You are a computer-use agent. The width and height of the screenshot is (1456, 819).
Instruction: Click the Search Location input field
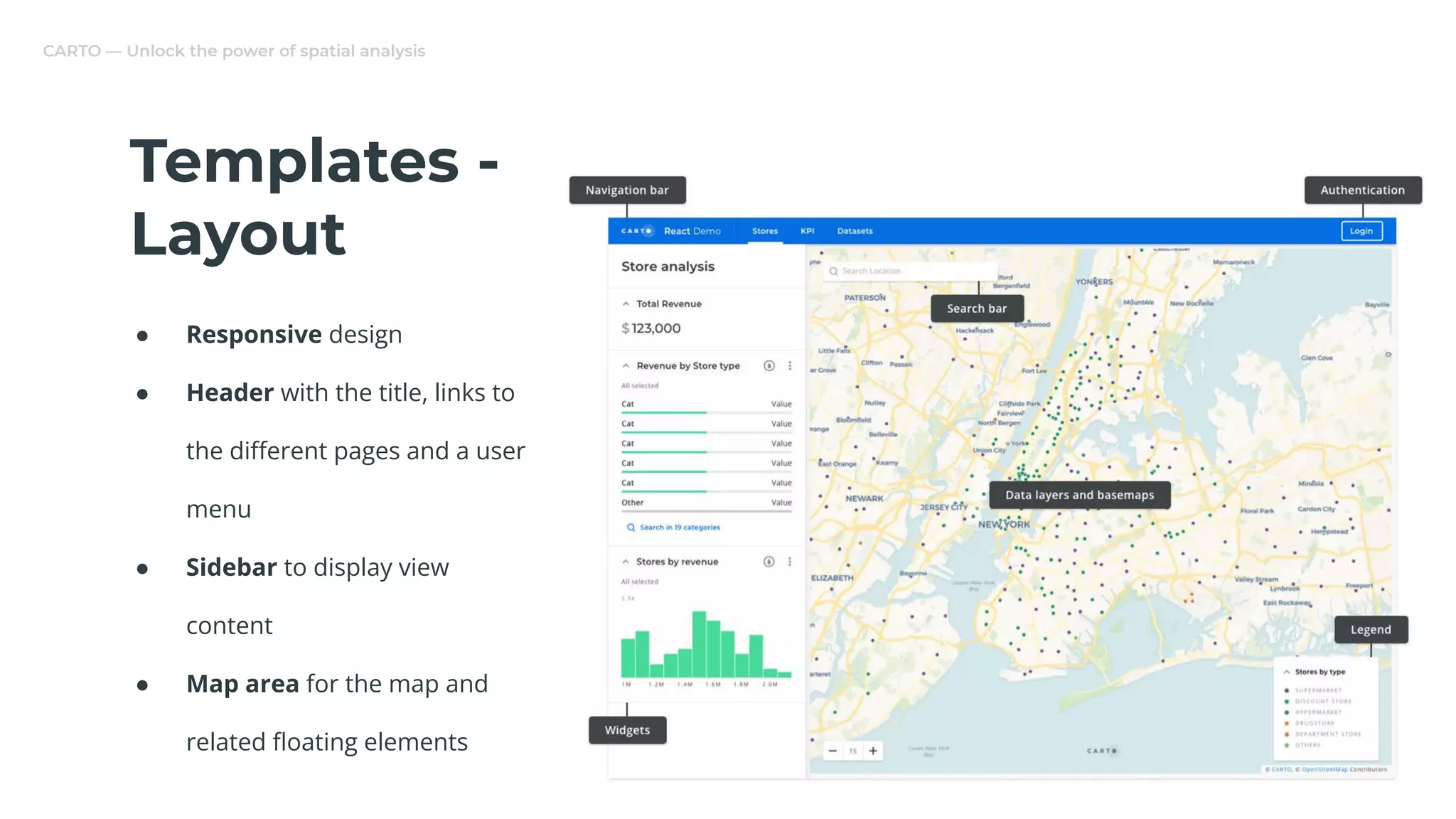910,271
